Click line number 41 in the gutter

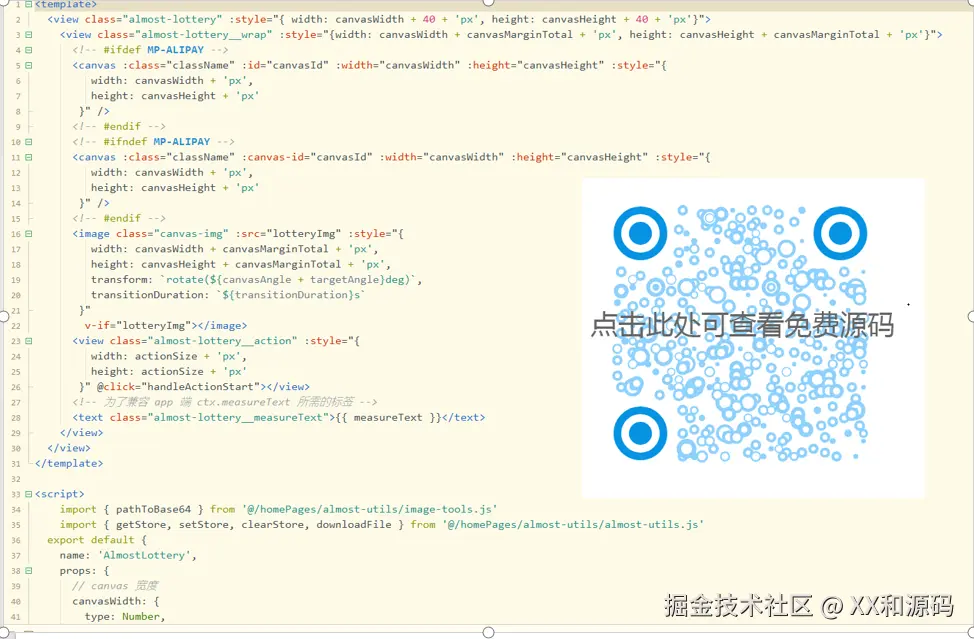(16, 617)
